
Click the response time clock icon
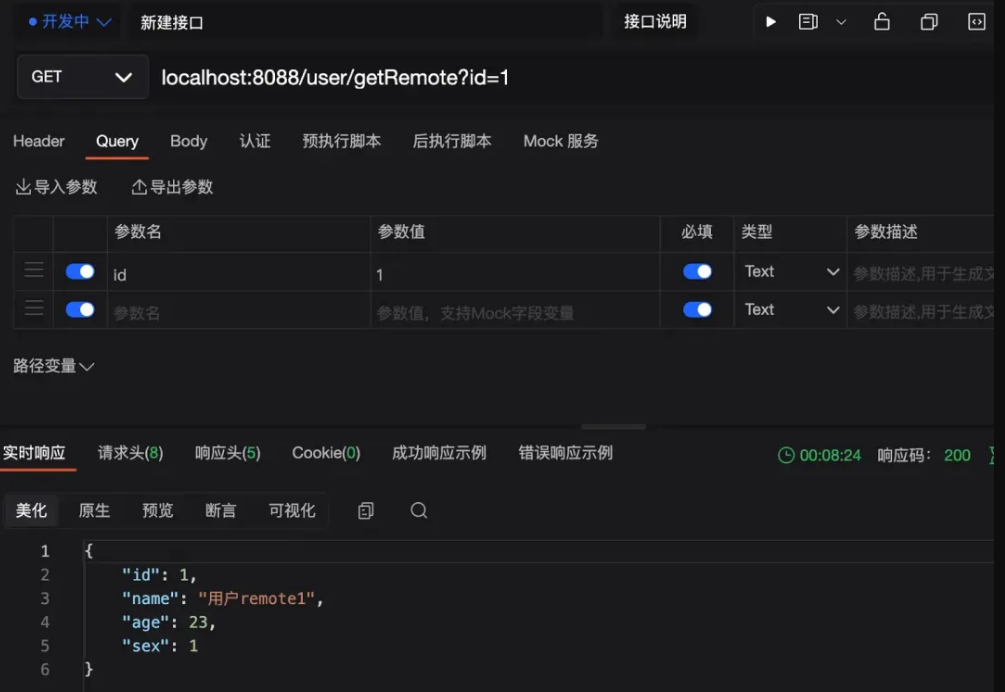(x=786, y=456)
